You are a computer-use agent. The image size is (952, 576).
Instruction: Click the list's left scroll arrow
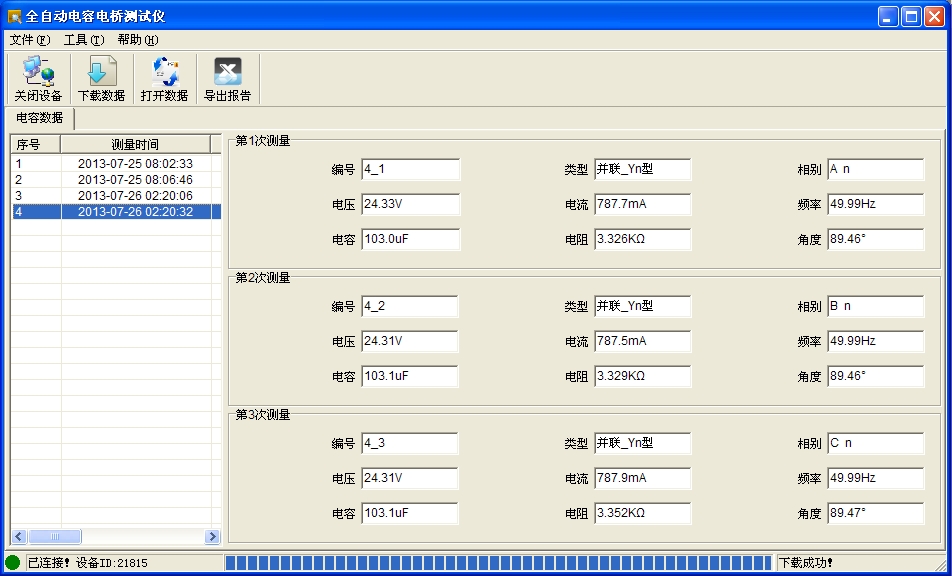19,537
